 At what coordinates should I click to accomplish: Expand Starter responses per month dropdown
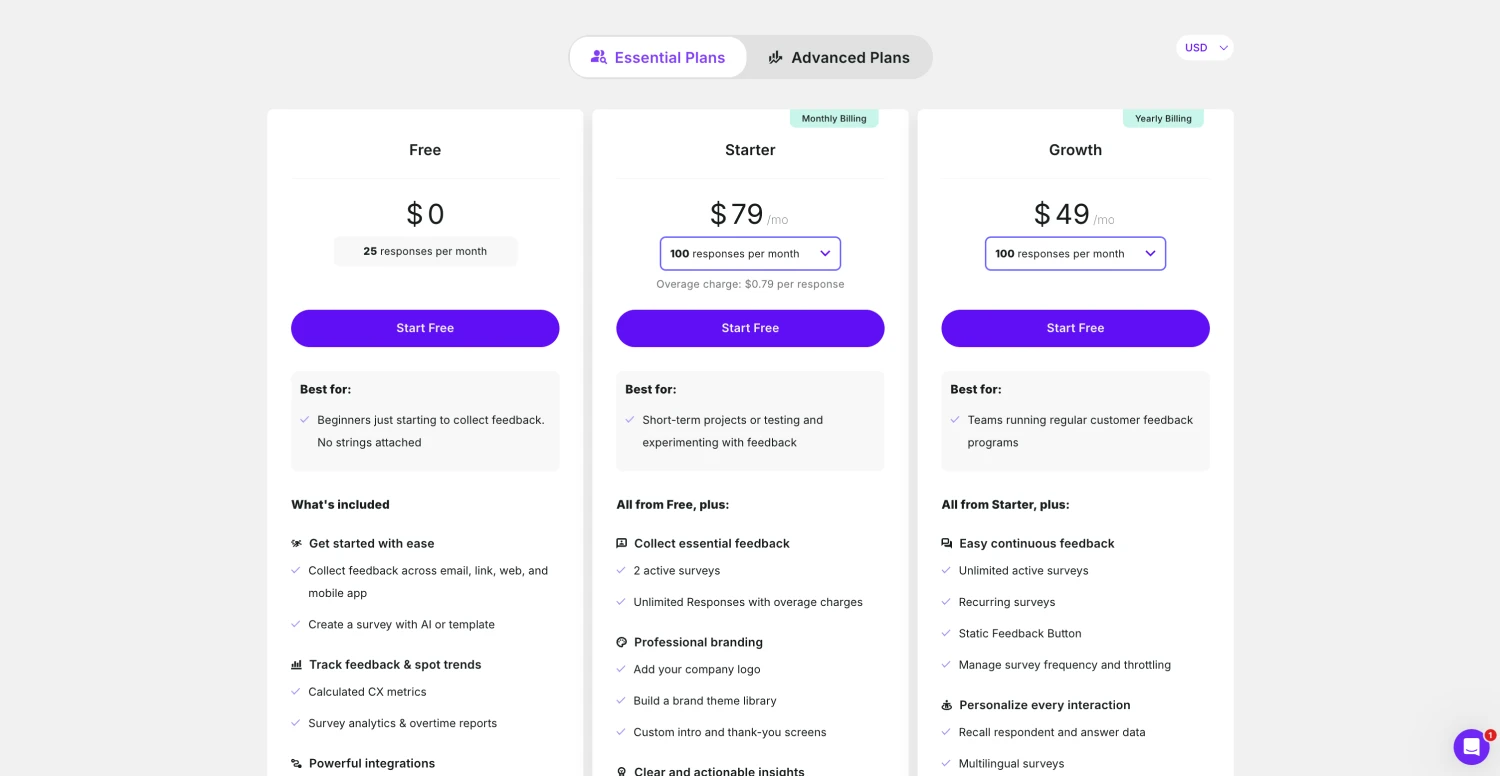click(750, 254)
